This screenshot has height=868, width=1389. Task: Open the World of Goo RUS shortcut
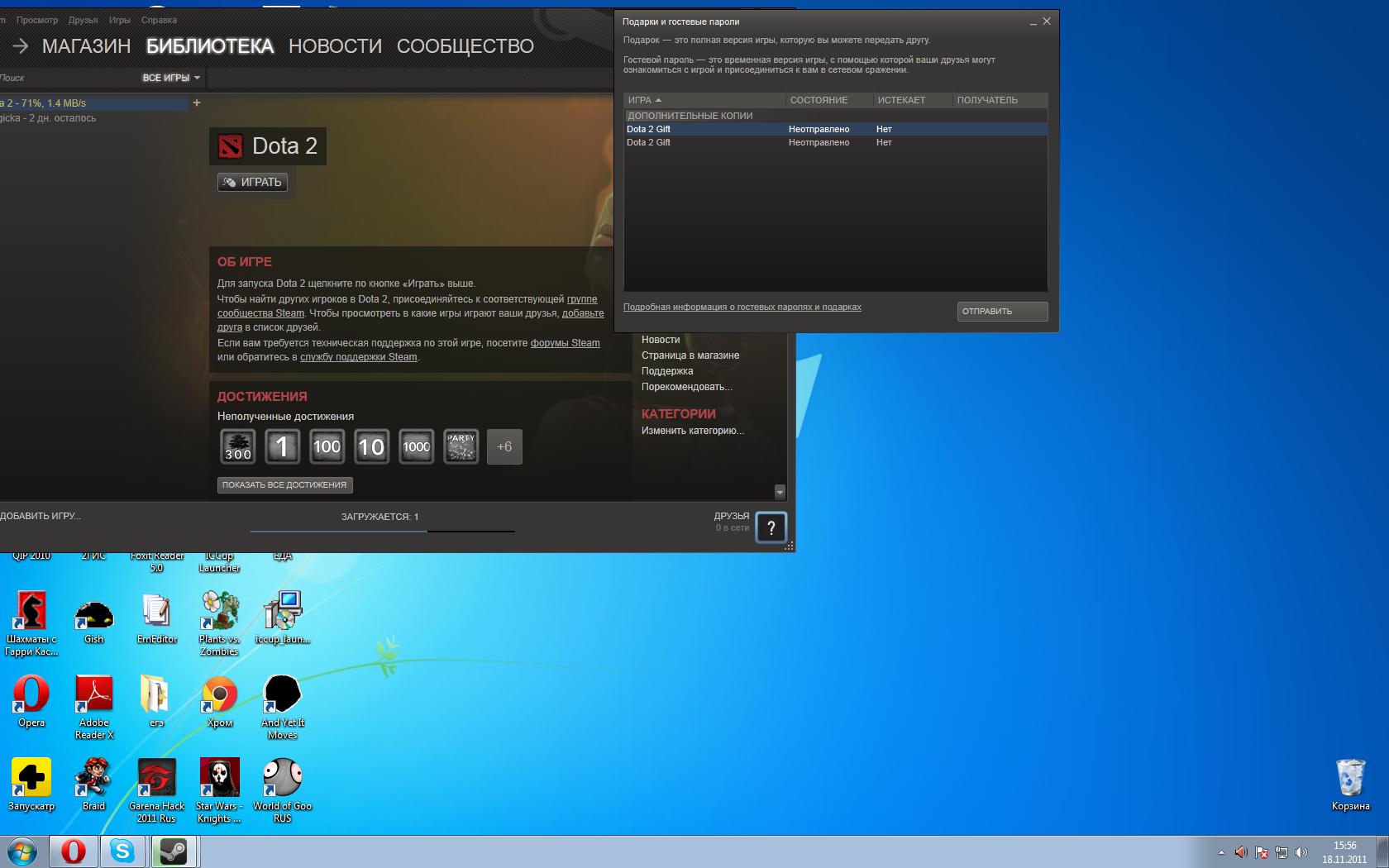point(283,790)
